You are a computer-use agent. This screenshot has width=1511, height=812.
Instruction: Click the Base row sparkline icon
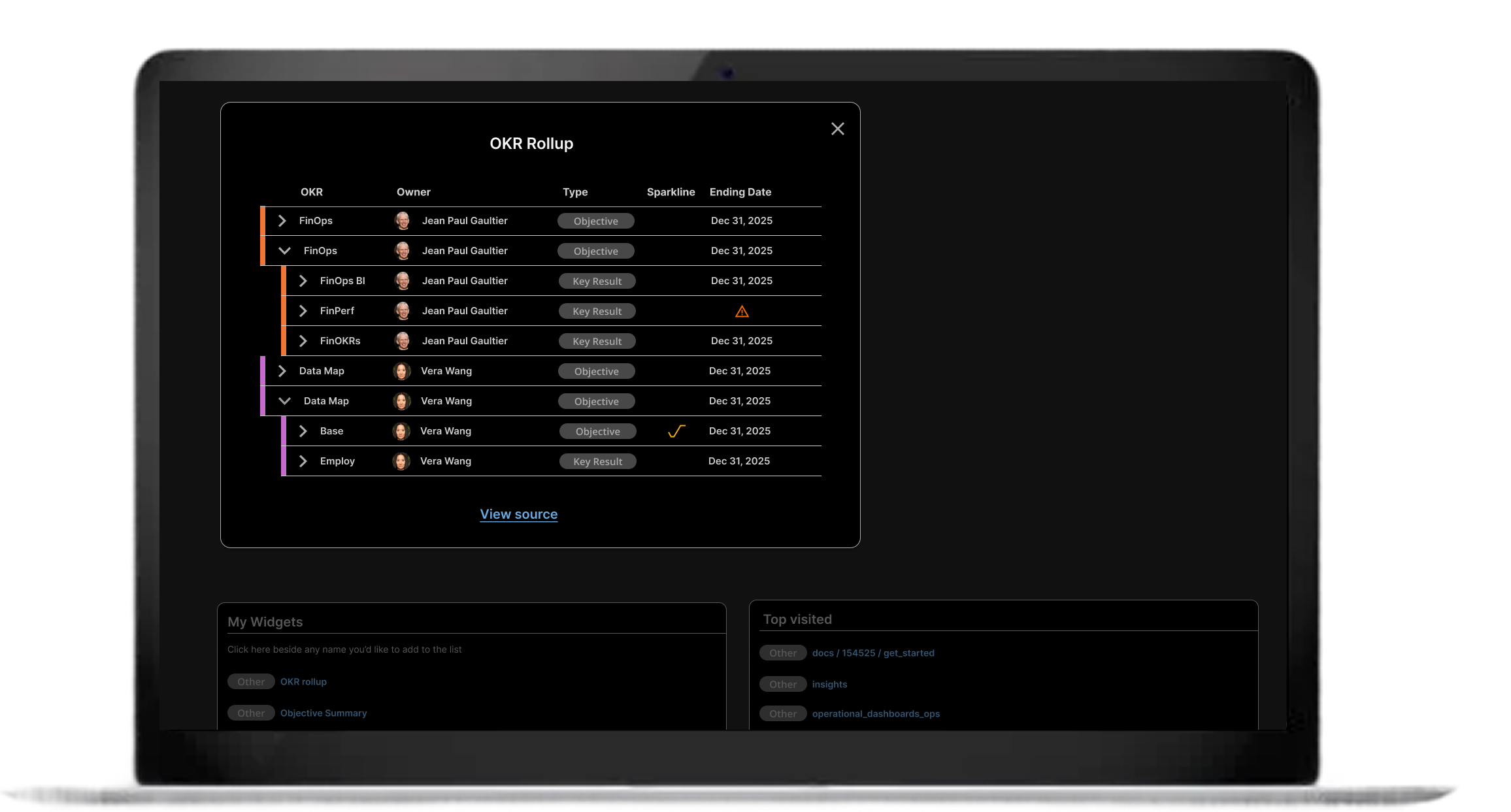(676, 431)
